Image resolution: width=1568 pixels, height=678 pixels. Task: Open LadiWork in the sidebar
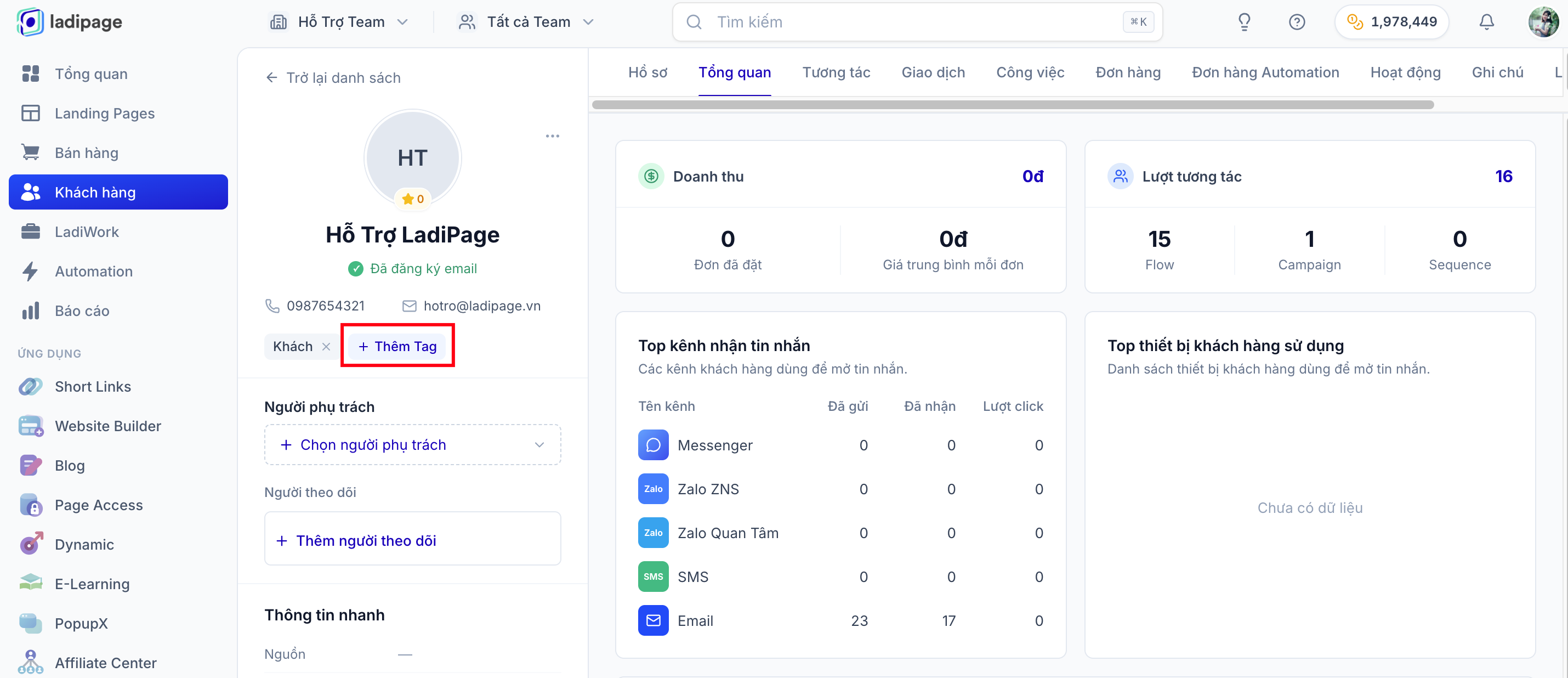(x=118, y=232)
